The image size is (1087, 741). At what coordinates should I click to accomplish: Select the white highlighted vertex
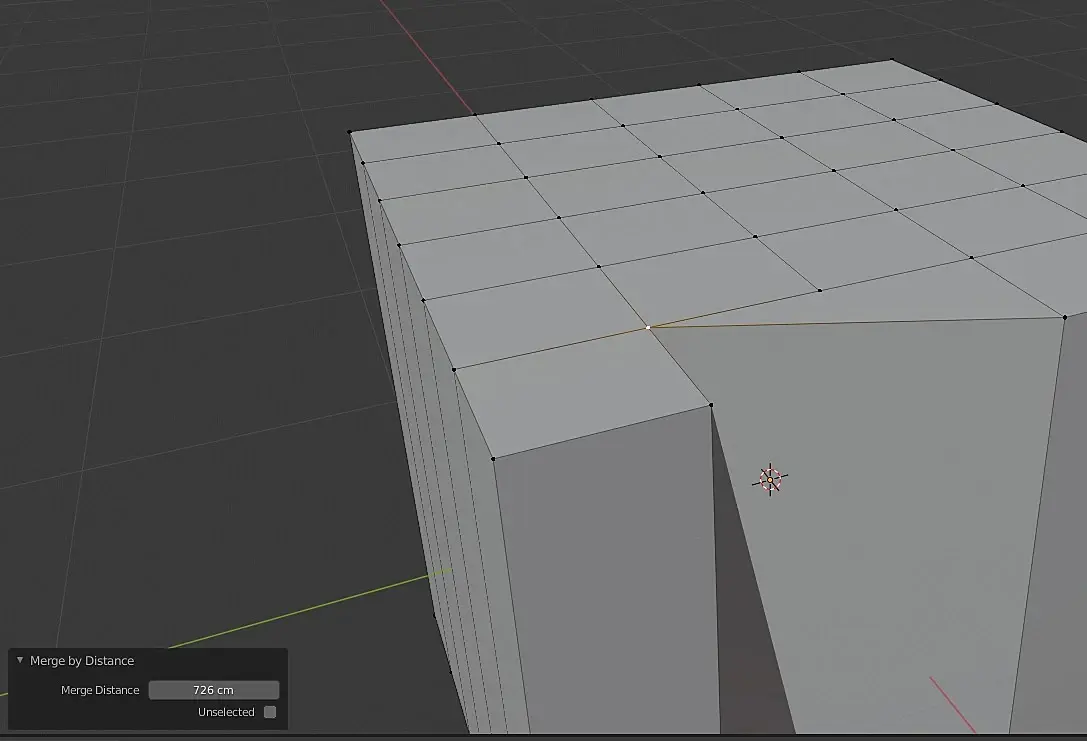click(x=648, y=327)
